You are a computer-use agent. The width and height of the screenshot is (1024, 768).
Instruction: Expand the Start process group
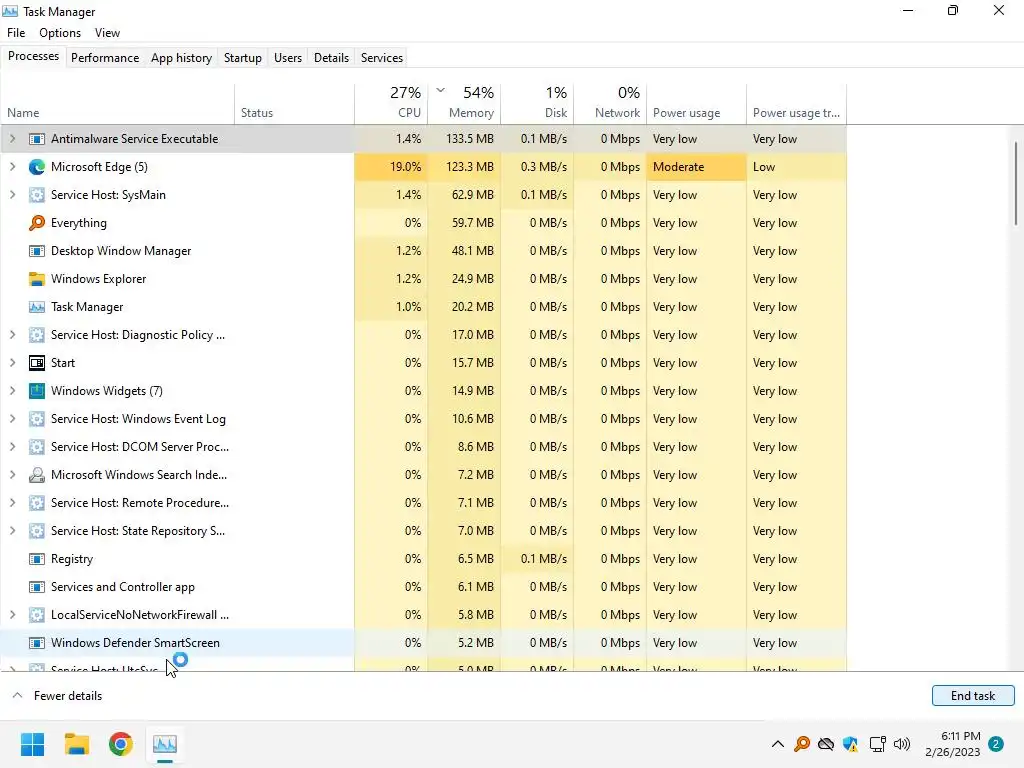(12, 363)
